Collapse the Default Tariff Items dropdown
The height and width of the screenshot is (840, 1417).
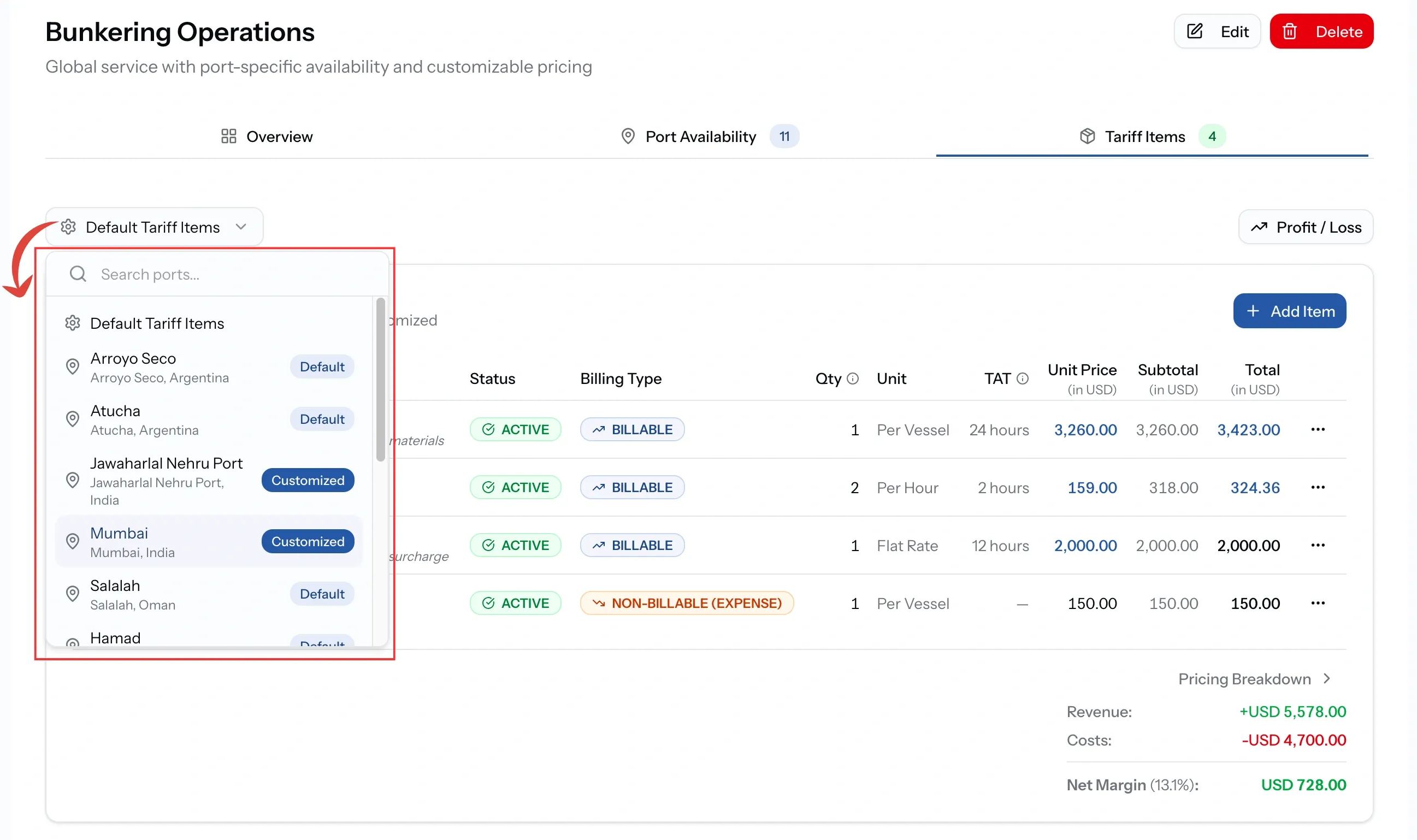tap(241, 227)
